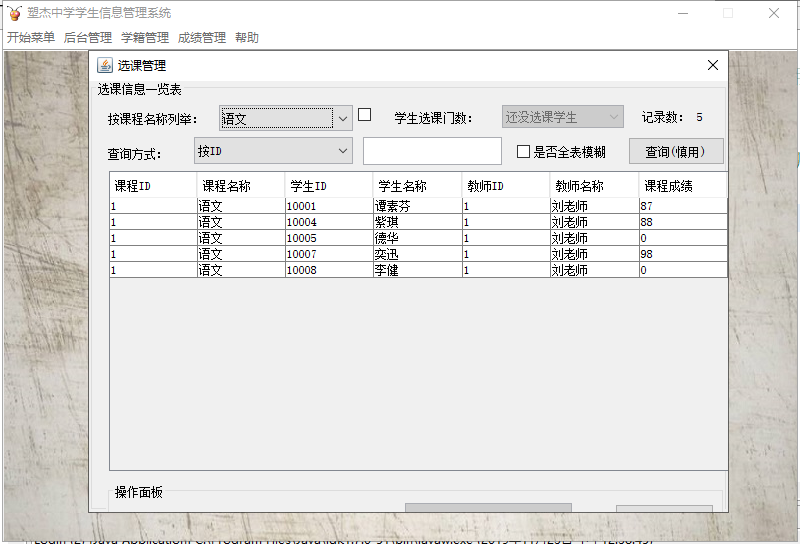
Task: Click score 0 in the 德华 row
Action: tap(683, 238)
